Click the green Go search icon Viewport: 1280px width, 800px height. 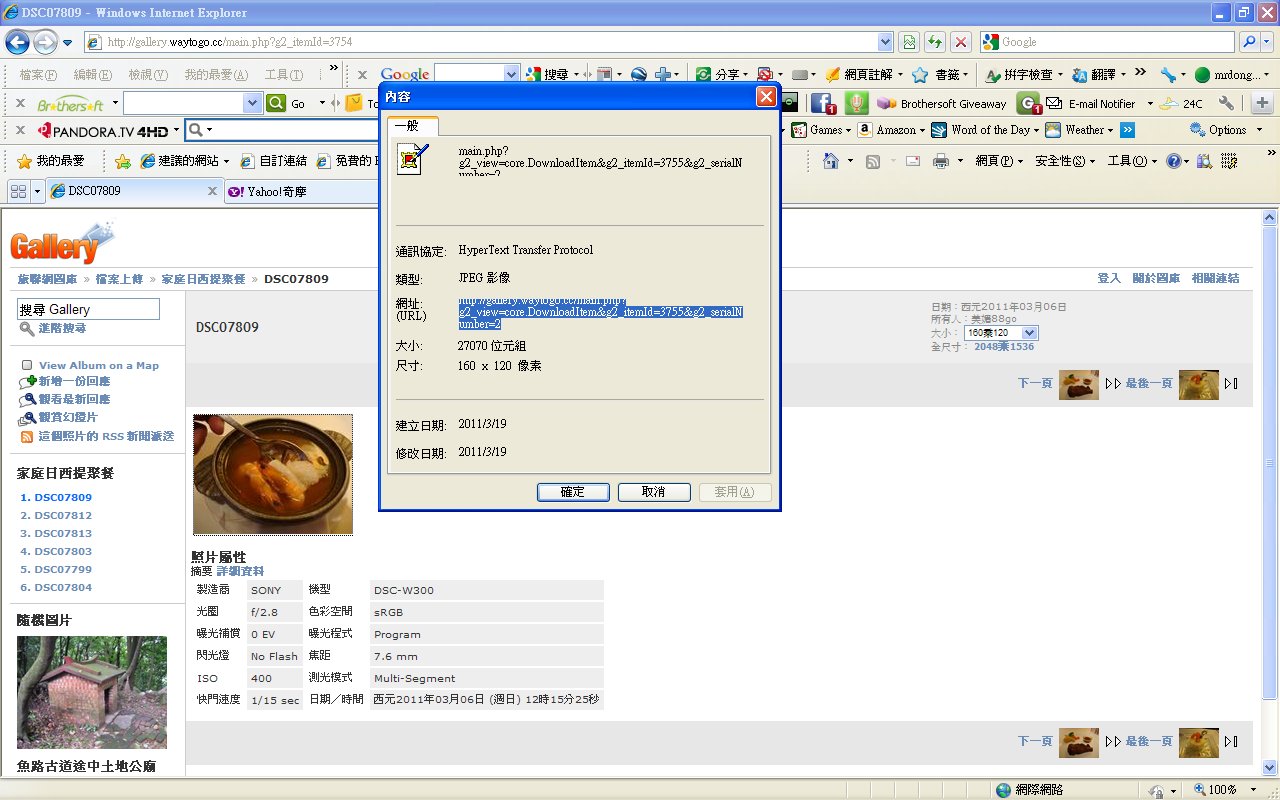(277, 103)
